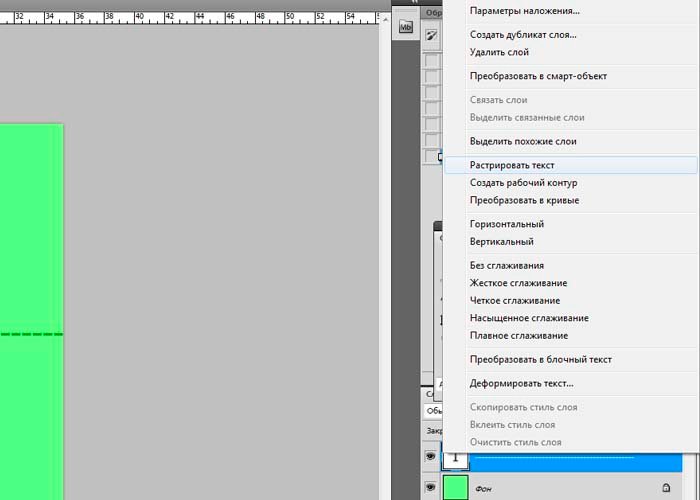
Task: Set text orientation to Вертикальный
Action: coord(501,242)
